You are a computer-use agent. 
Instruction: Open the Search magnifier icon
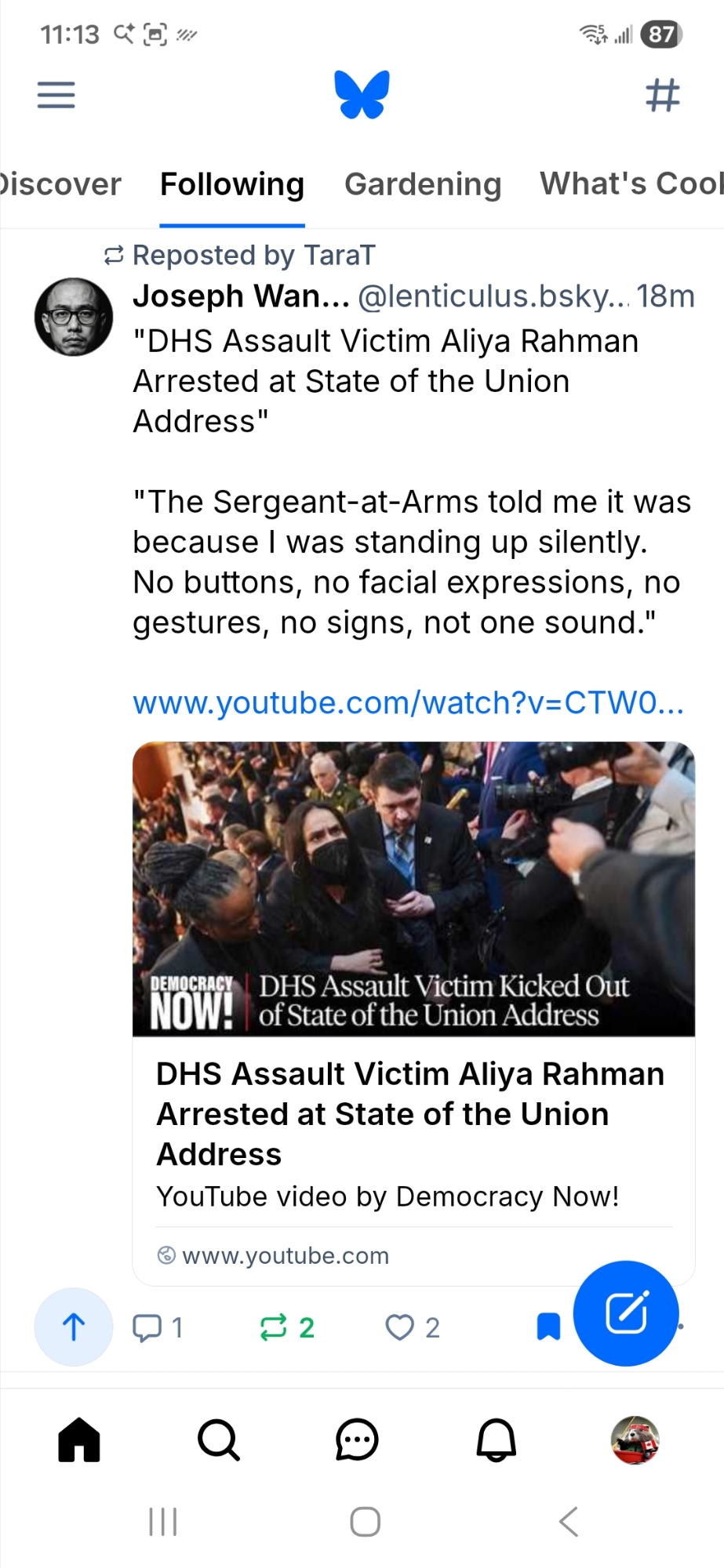(x=218, y=1440)
